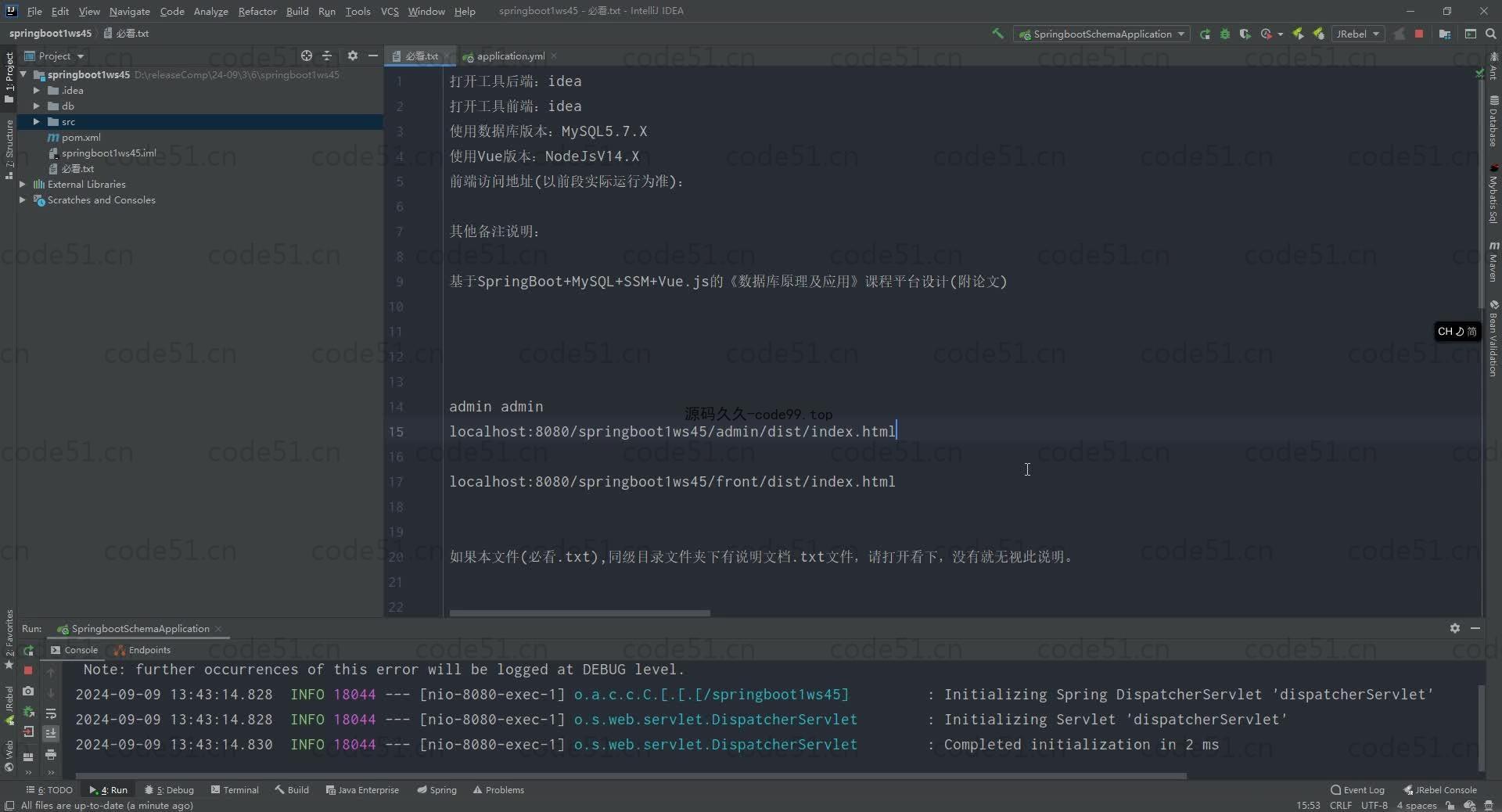
Task: Restore layout icon in the Run panel
Action: point(28,756)
